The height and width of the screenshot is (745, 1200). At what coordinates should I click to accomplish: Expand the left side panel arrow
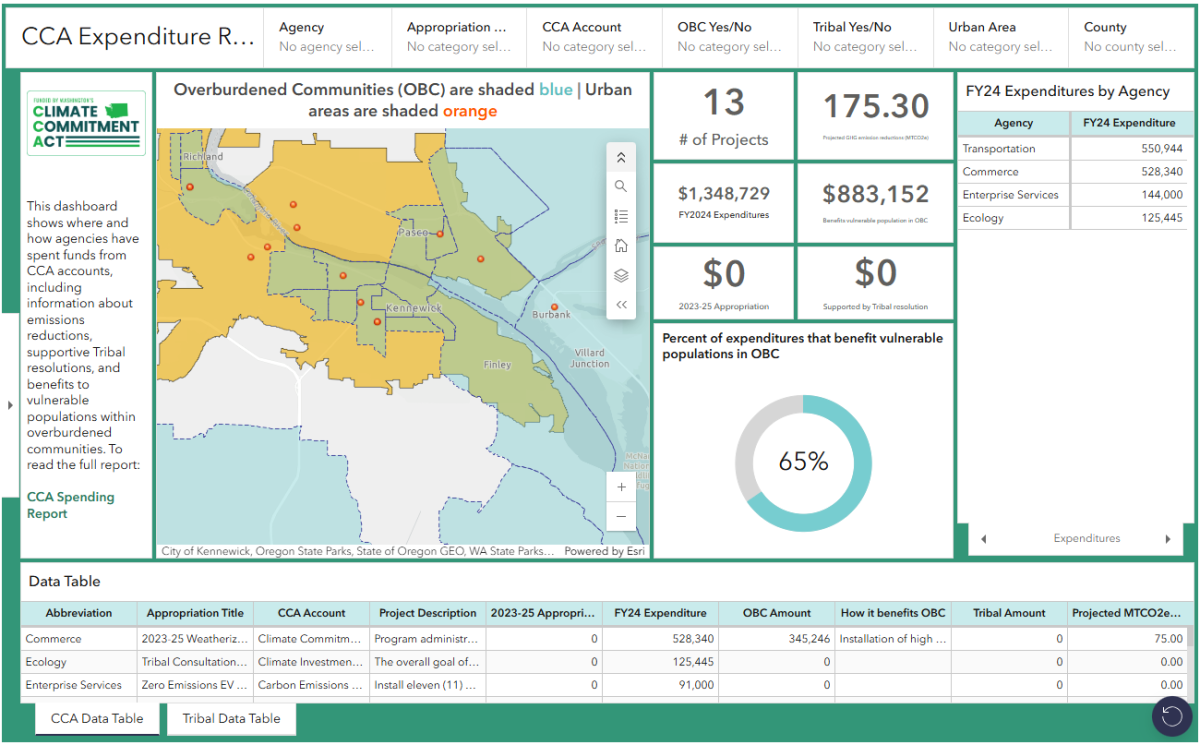point(10,405)
